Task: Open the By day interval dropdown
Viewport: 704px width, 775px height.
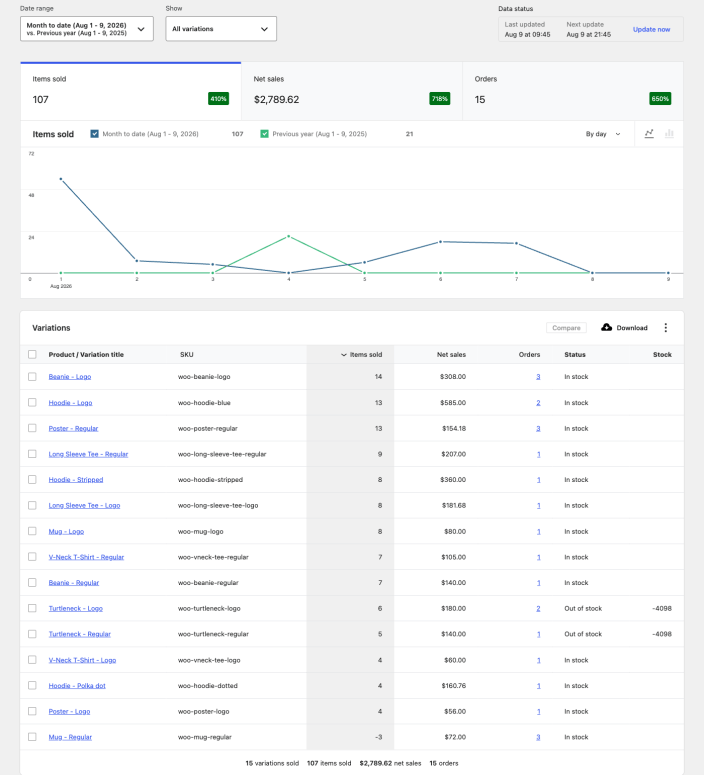Action: click(x=603, y=134)
